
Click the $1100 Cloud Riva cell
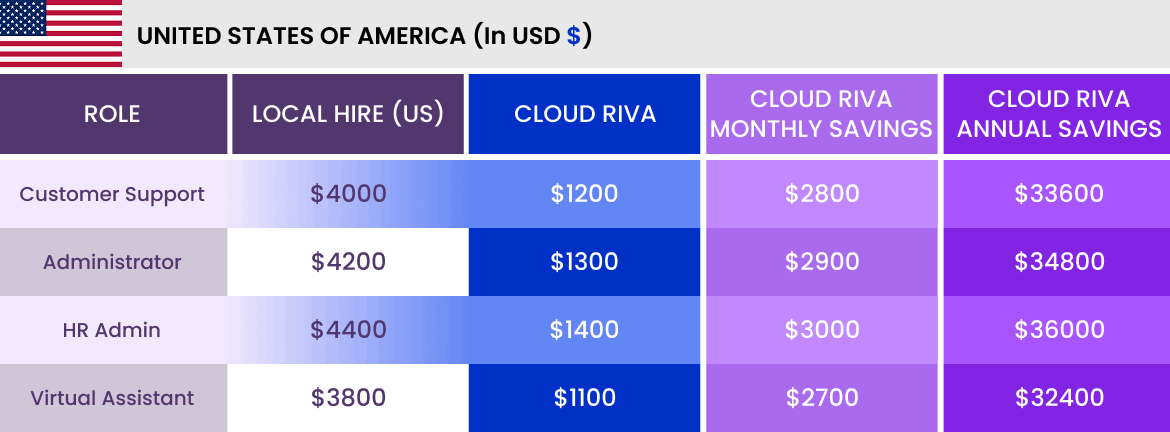pyautogui.click(x=584, y=398)
